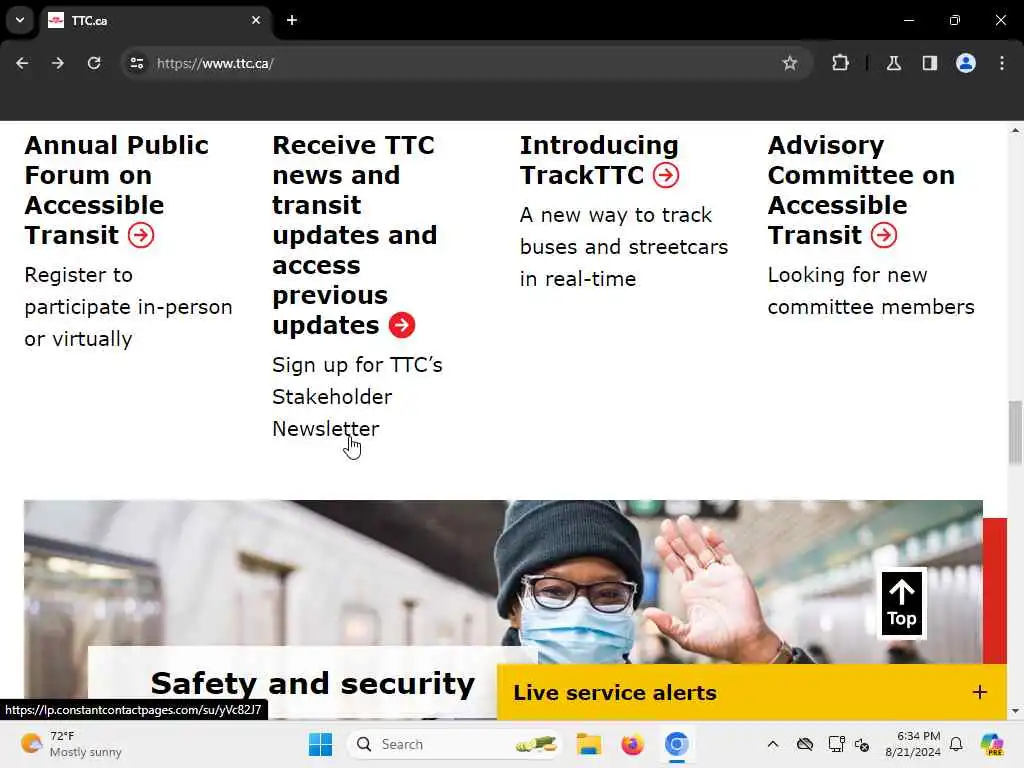Click red arrow icon after 'previous updates'

coord(402,325)
